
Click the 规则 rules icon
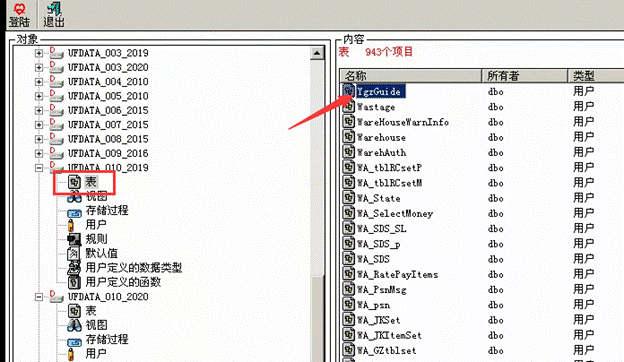click(x=74, y=239)
